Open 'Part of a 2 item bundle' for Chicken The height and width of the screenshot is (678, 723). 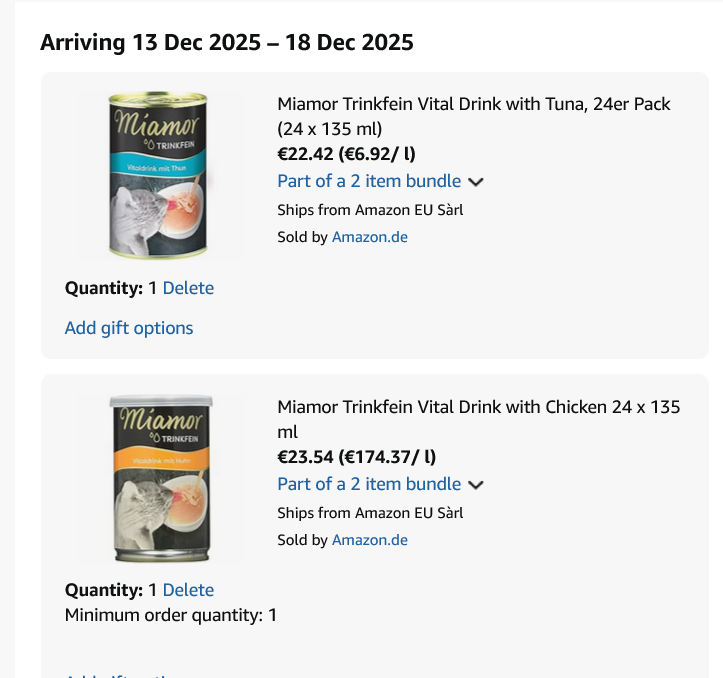(369, 484)
